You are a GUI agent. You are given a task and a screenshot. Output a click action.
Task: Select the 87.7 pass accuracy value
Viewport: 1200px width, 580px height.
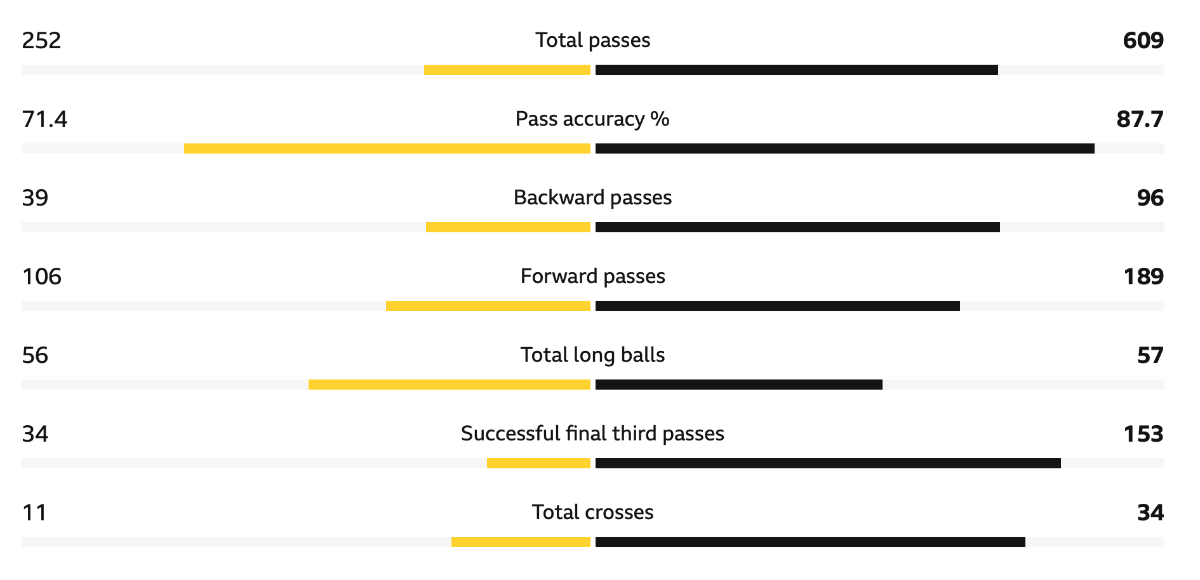coord(1140,119)
